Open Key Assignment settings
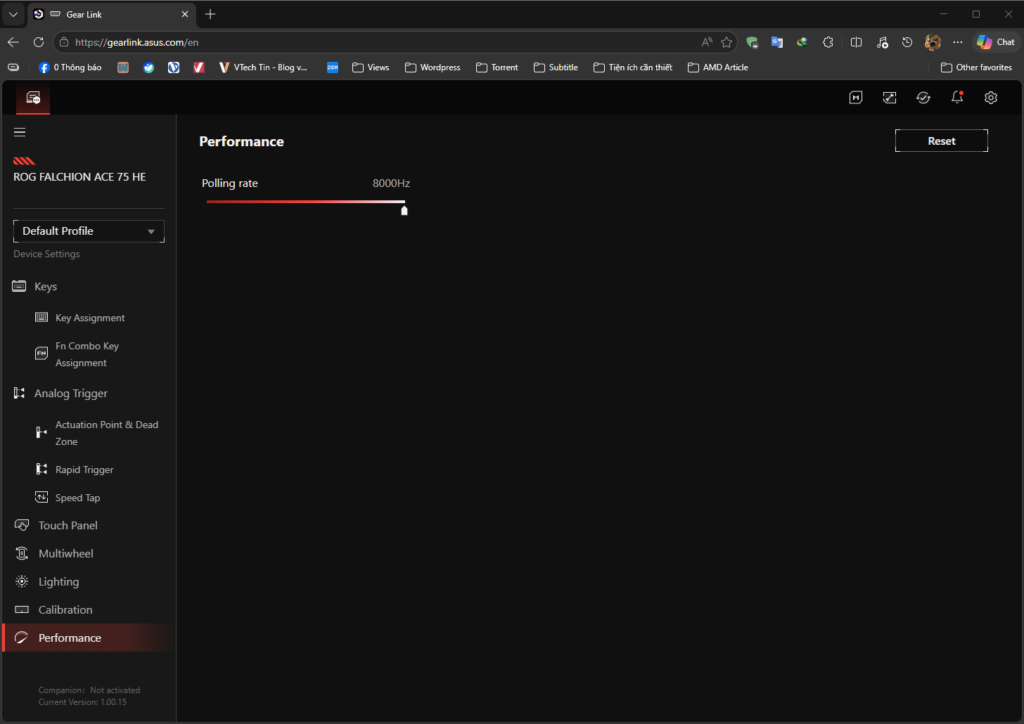The image size is (1024, 724). coord(90,318)
